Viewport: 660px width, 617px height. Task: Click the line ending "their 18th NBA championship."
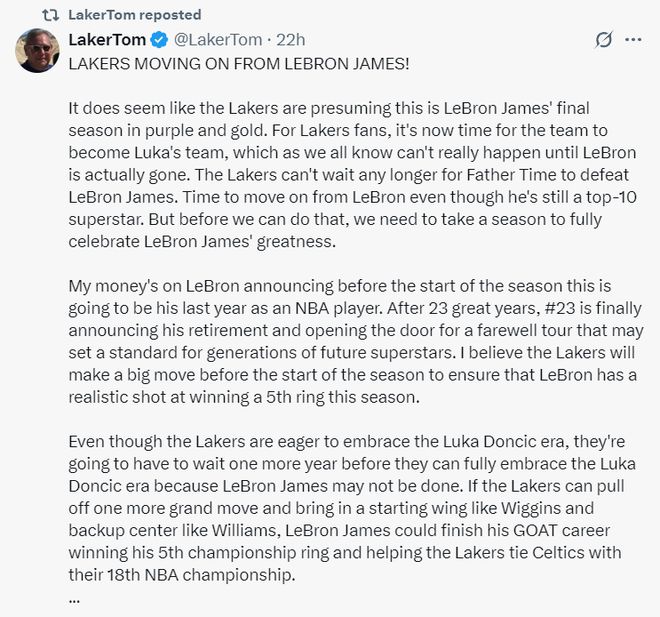pyautogui.click(x=182, y=574)
